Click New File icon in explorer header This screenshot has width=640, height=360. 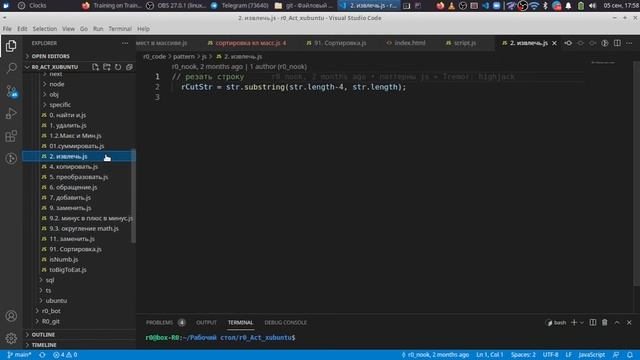tap(95, 67)
